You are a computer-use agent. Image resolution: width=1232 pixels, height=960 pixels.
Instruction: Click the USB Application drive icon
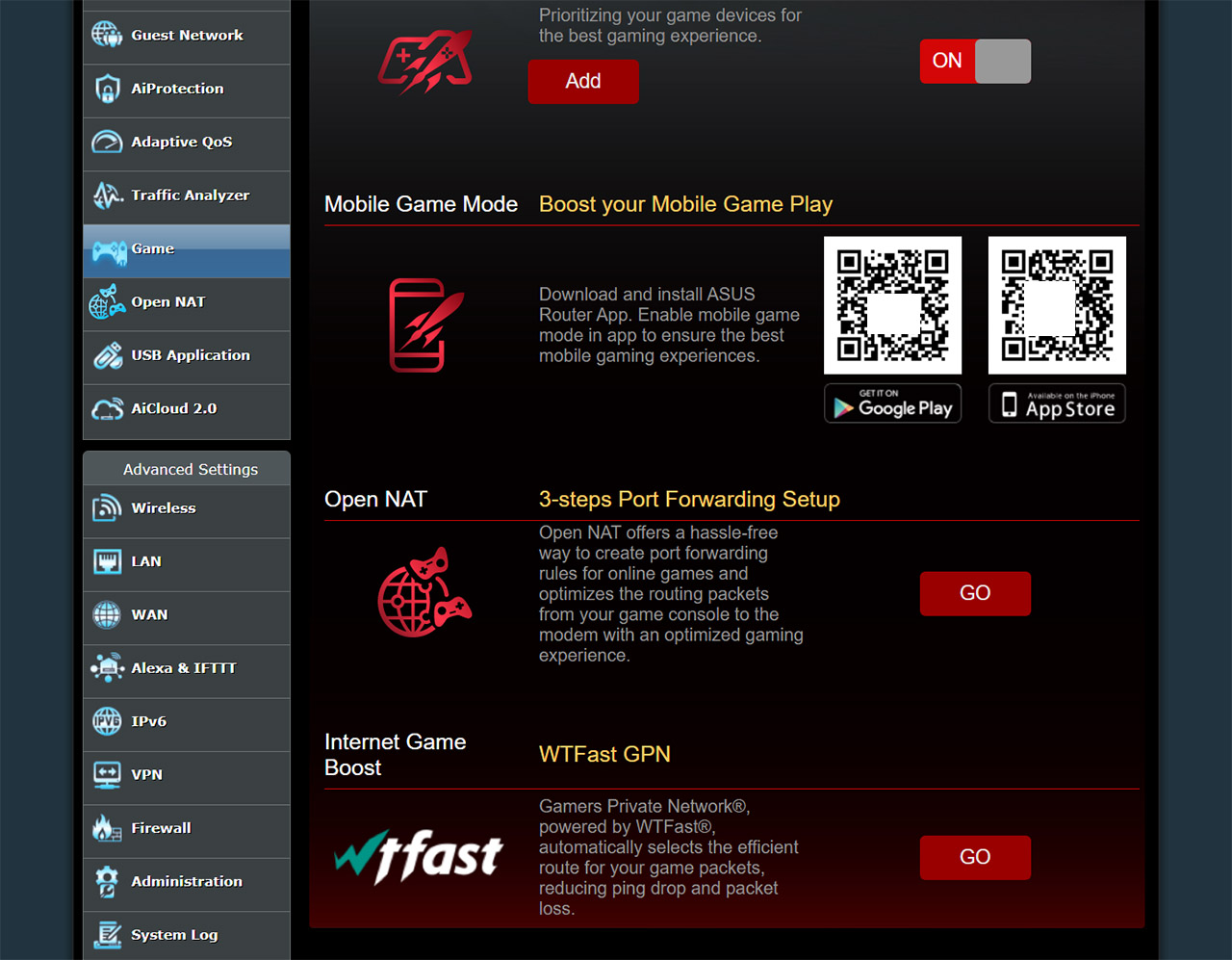coord(107,355)
